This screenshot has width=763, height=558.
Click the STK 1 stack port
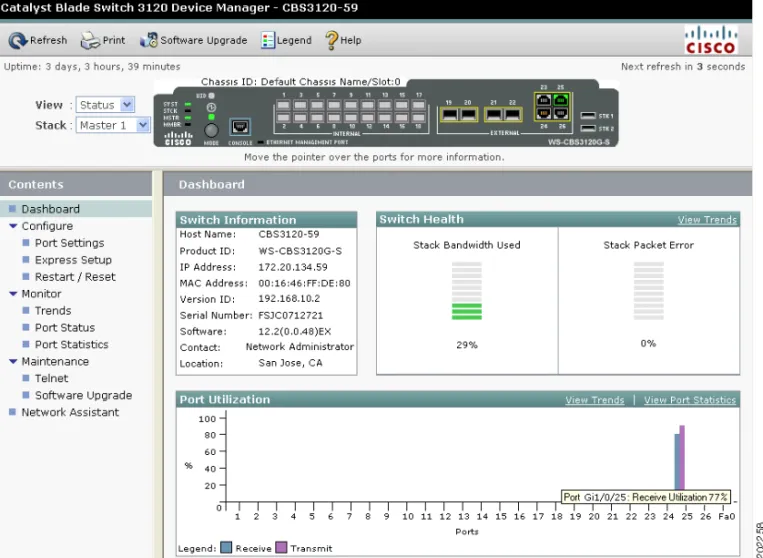tap(588, 116)
